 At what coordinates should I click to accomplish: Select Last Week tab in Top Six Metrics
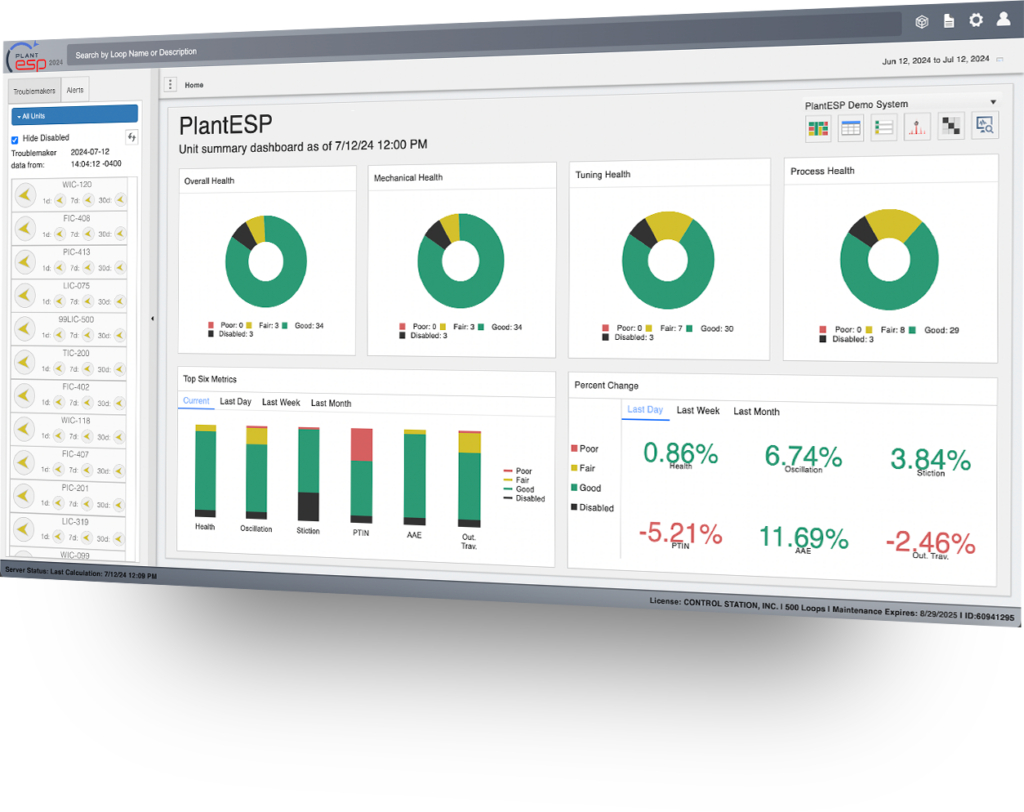pos(281,402)
